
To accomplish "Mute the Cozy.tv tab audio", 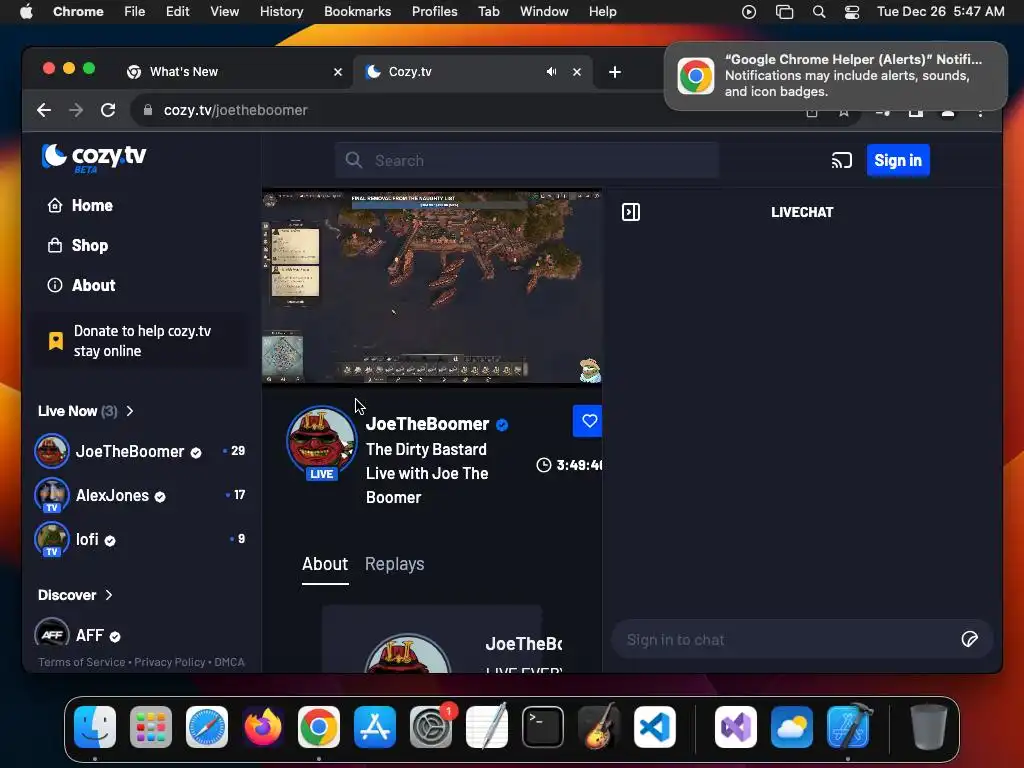I will pos(552,72).
